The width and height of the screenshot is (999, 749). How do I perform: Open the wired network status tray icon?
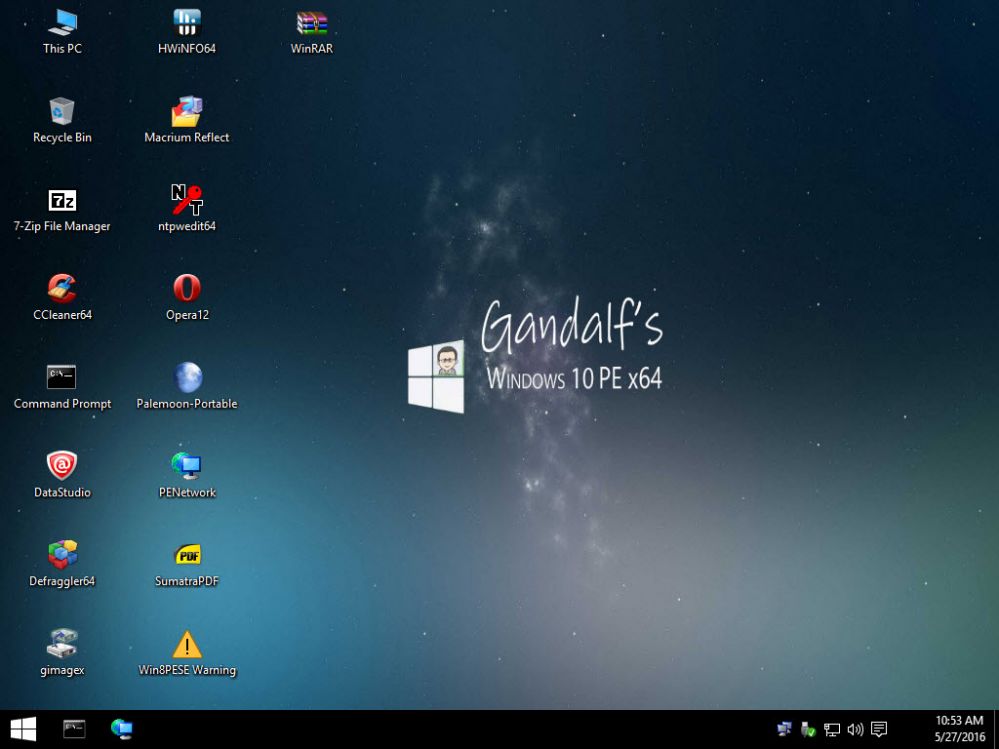click(x=831, y=729)
